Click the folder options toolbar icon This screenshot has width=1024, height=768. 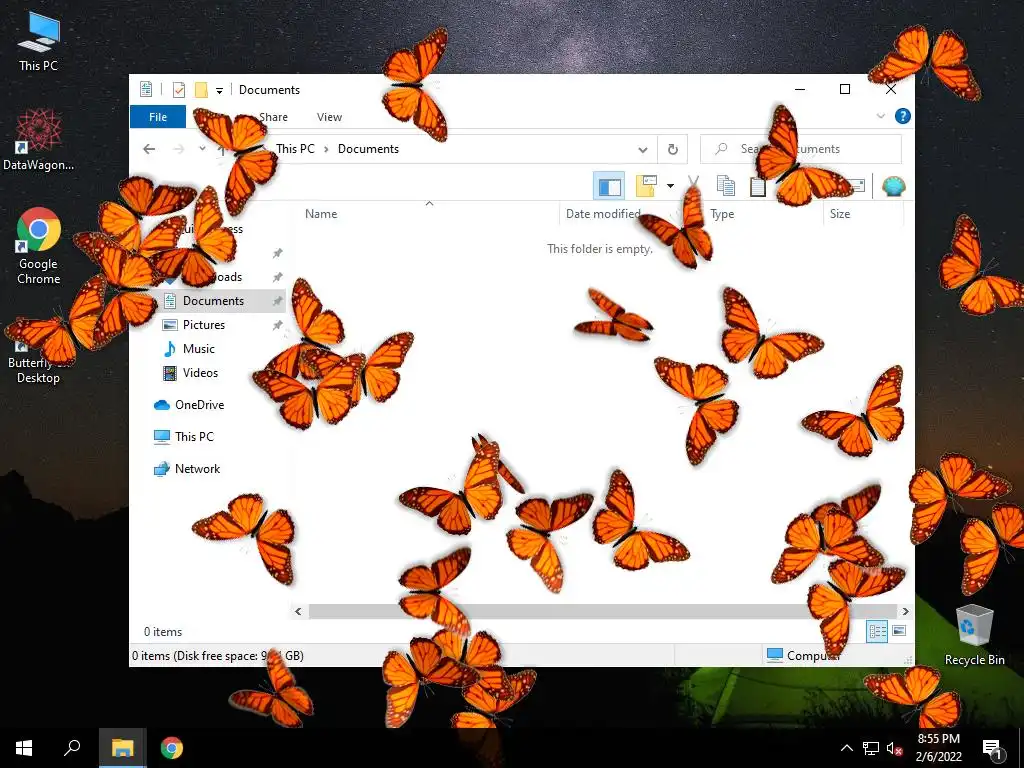click(x=646, y=186)
